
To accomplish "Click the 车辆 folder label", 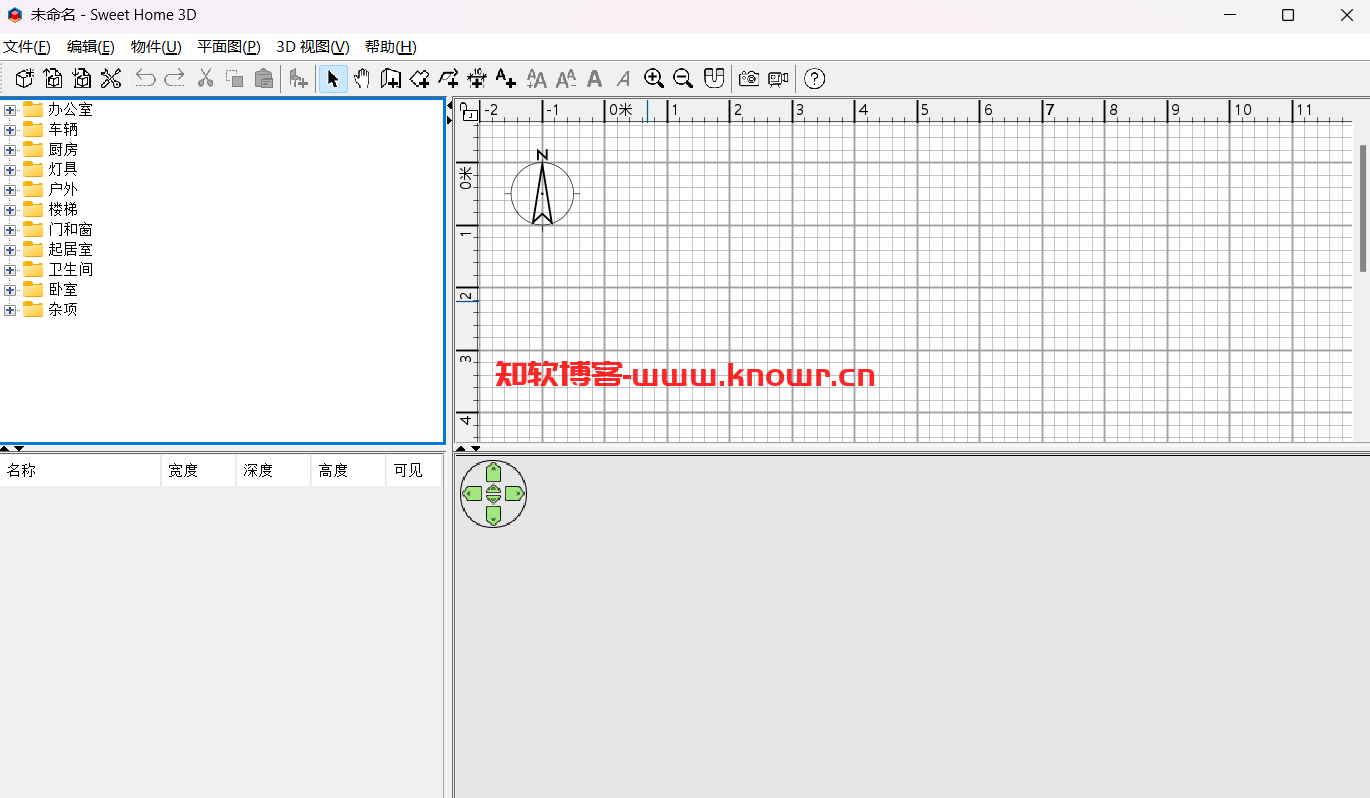I will pos(63,130).
